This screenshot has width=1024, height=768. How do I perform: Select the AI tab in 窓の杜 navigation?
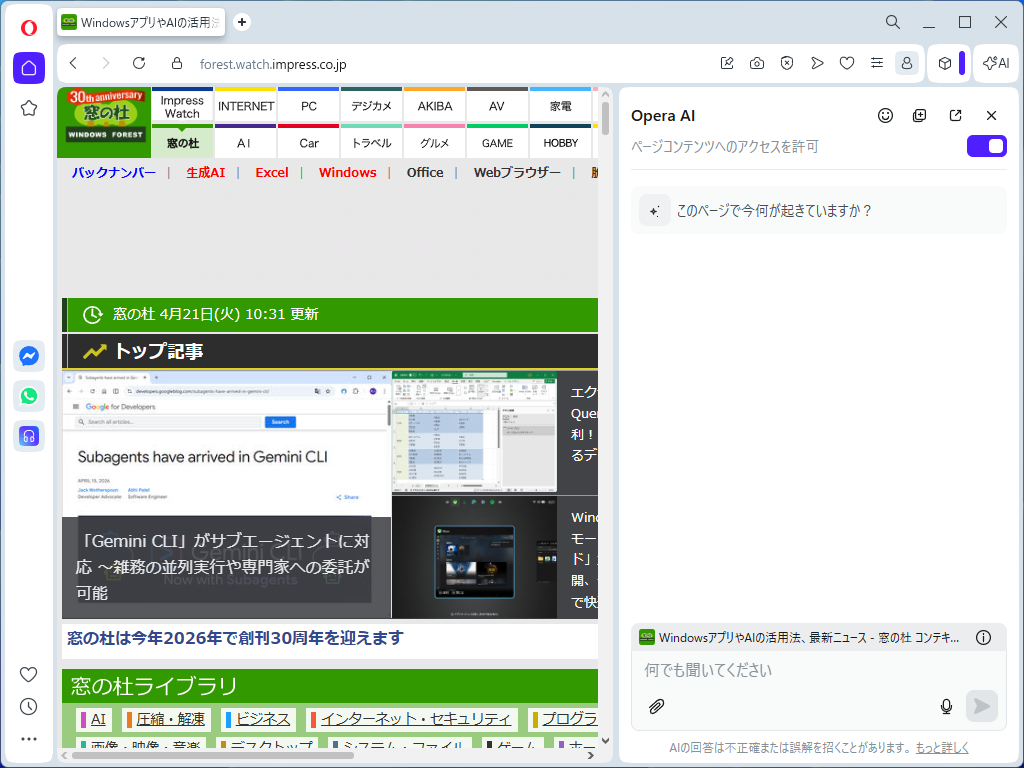(x=245, y=143)
